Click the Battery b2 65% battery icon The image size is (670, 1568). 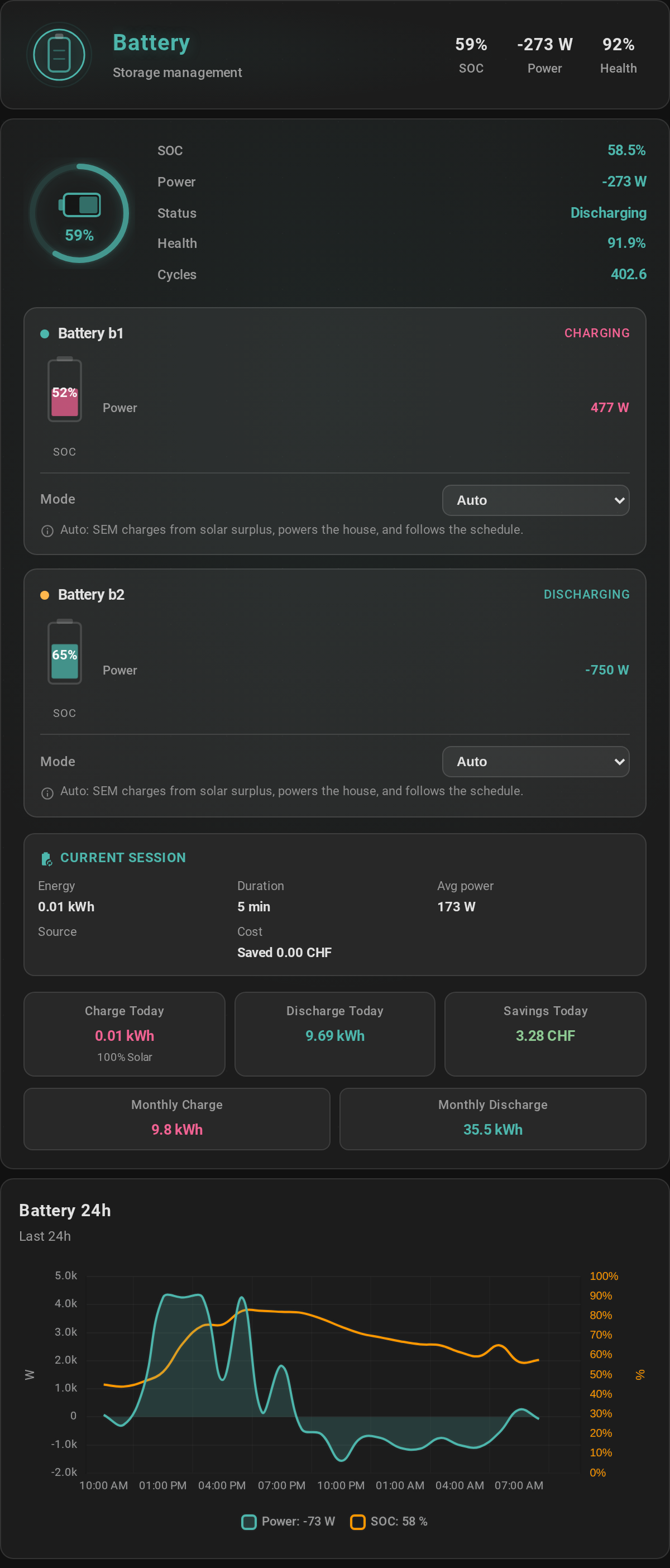pos(65,652)
